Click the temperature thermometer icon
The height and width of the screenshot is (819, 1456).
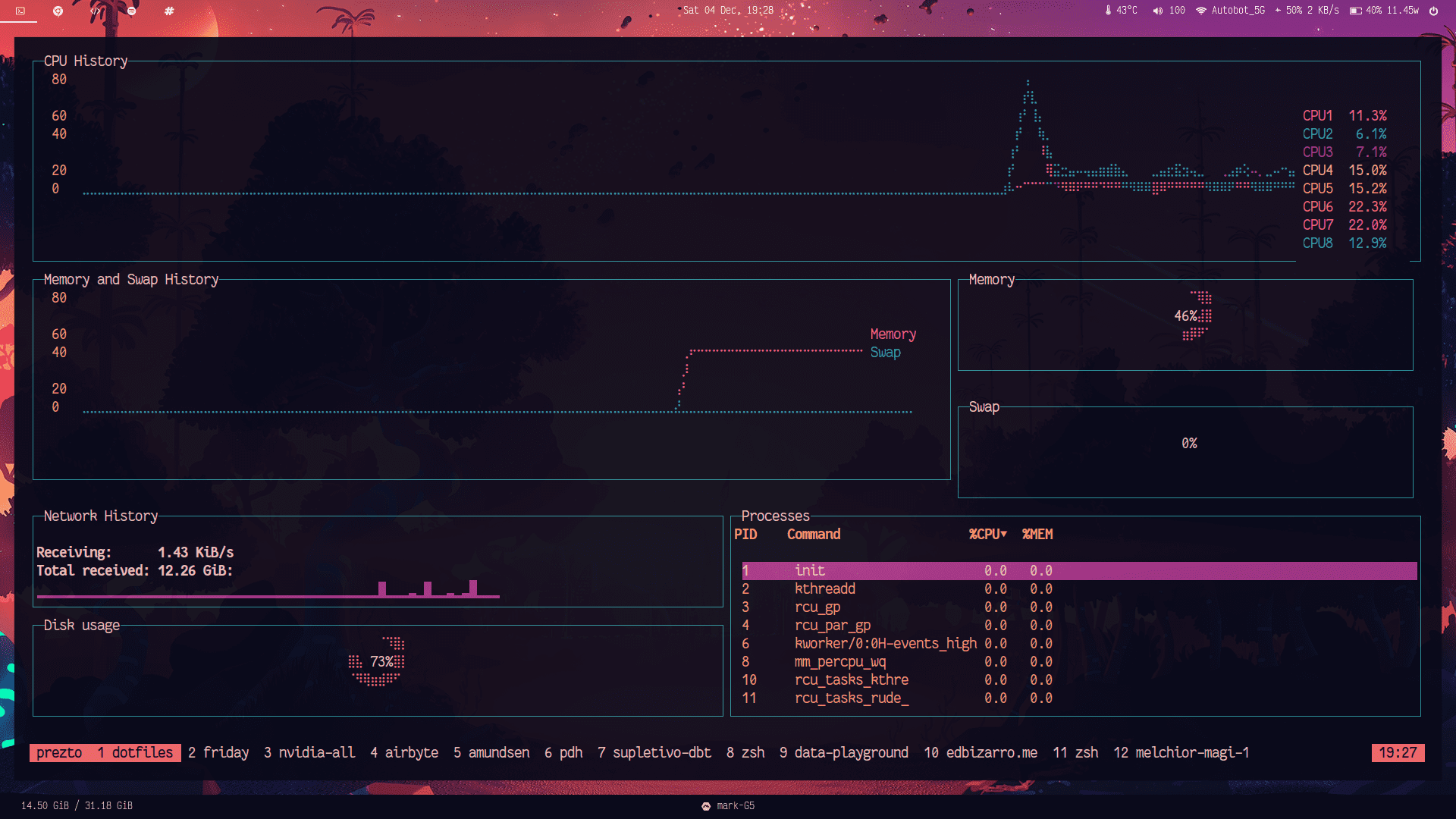point(1108,11)
